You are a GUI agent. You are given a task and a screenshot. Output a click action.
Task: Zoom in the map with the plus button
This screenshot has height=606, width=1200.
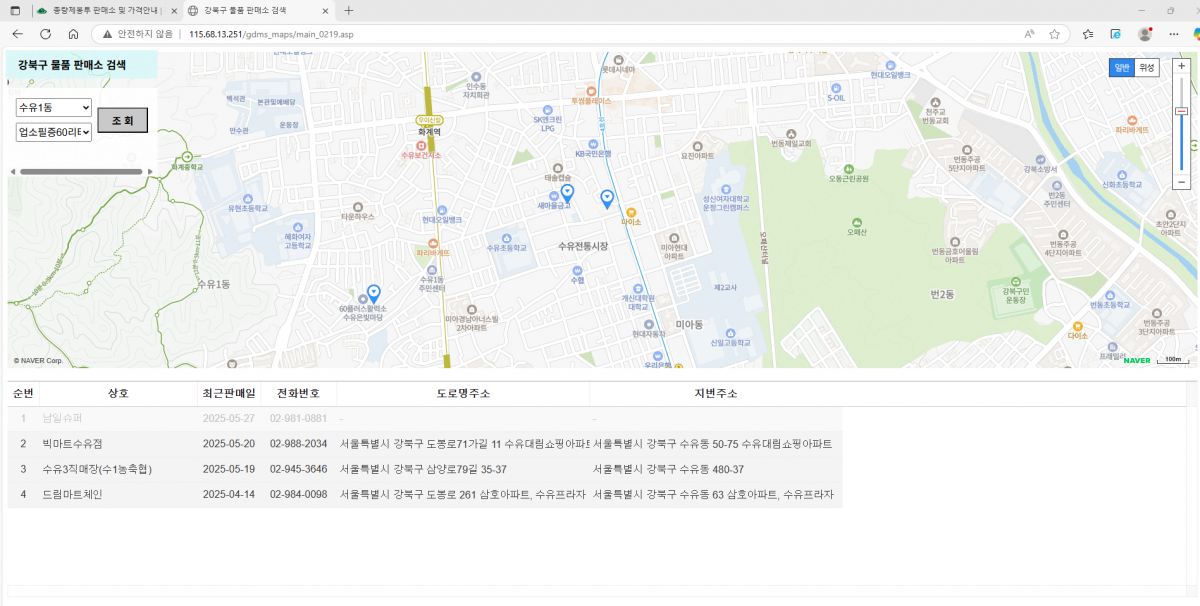pyautogui.click(x=1181, y=65)
